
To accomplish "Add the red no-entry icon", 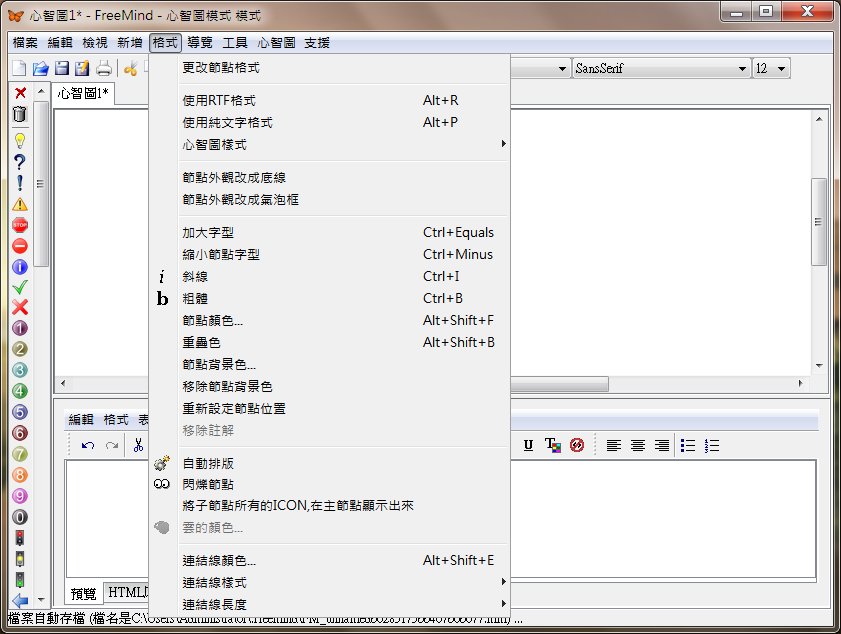I will (20, 246).
